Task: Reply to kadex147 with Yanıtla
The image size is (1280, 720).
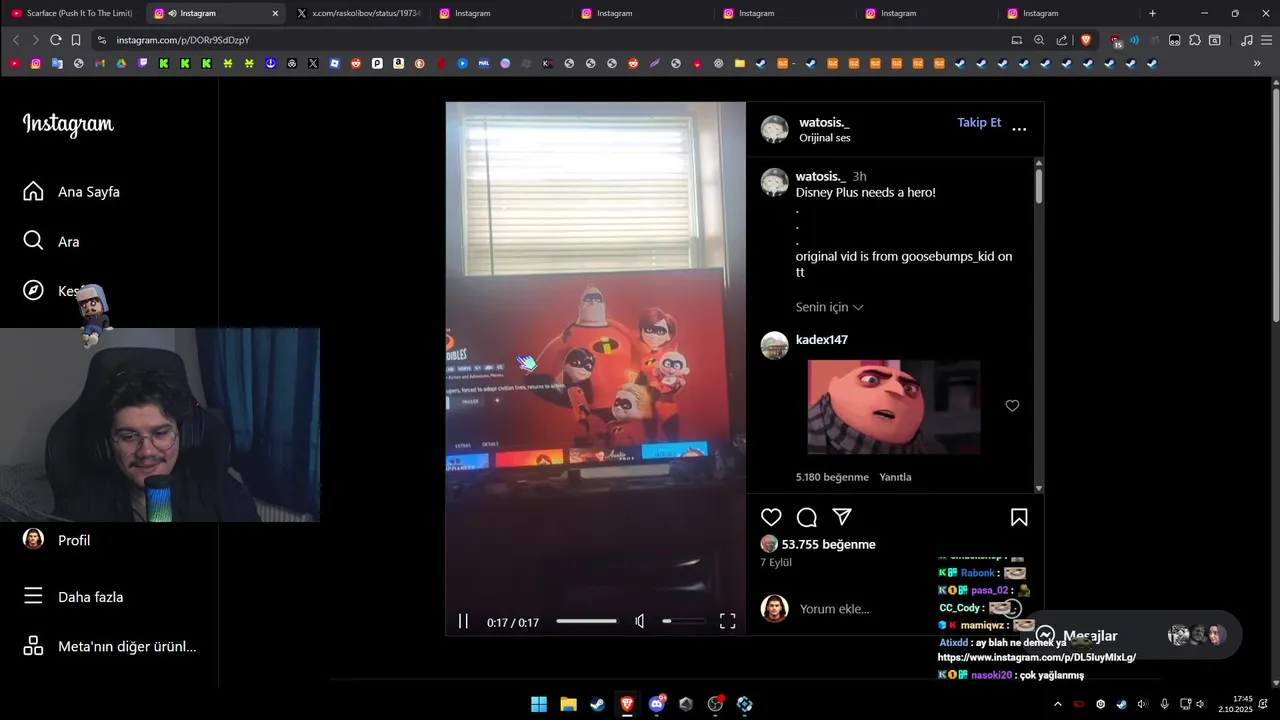Action: pyautogui.click(x=895, y=477)
